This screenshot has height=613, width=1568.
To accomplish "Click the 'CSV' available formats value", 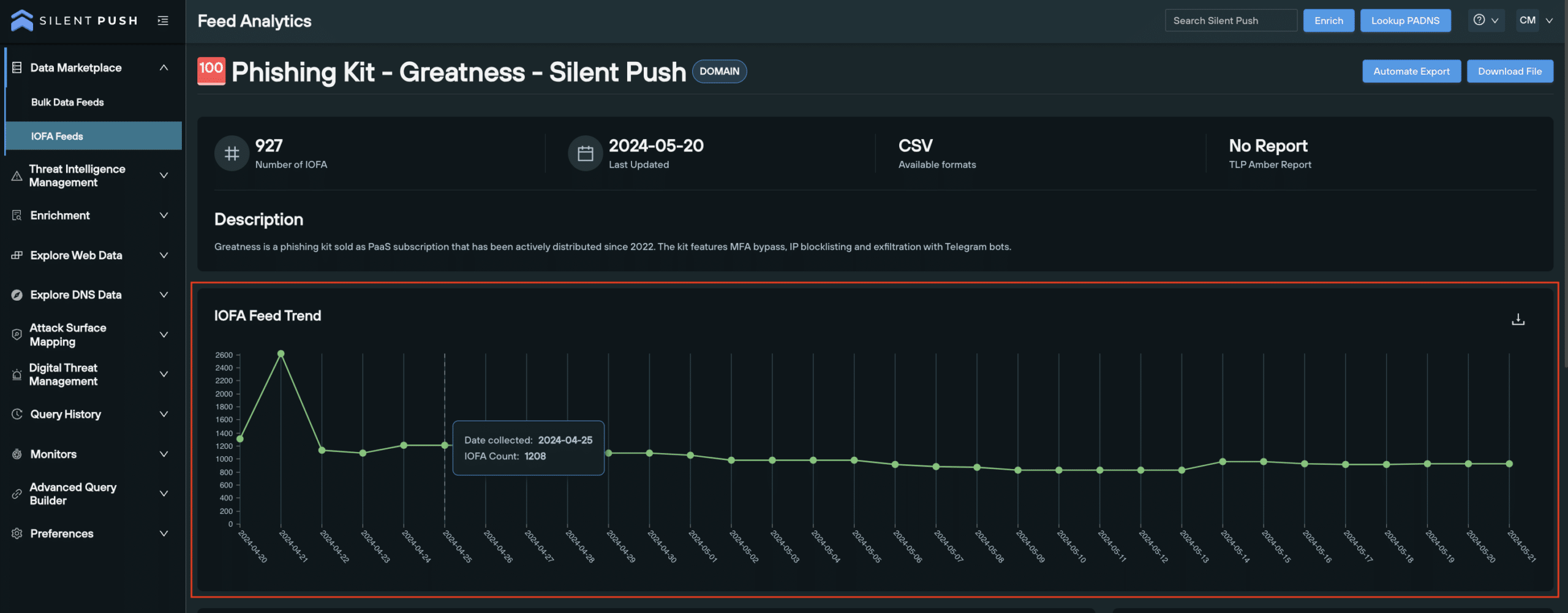I will (x=915, y=146).
